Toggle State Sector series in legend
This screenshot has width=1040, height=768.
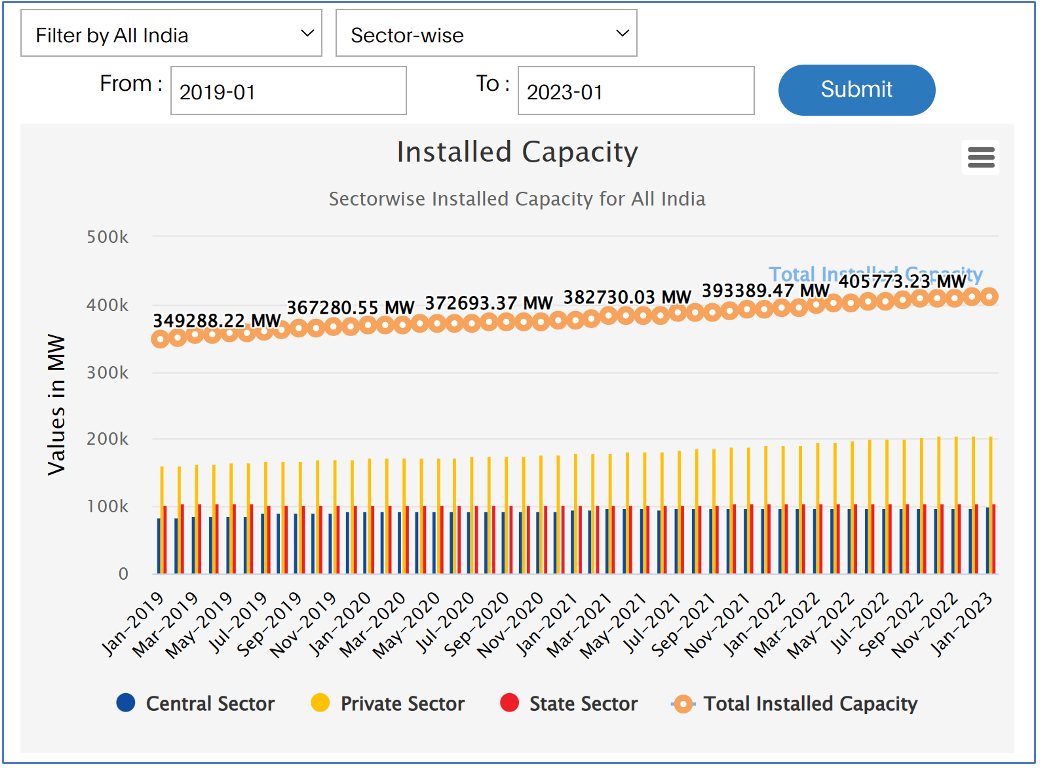coord(583,704)
